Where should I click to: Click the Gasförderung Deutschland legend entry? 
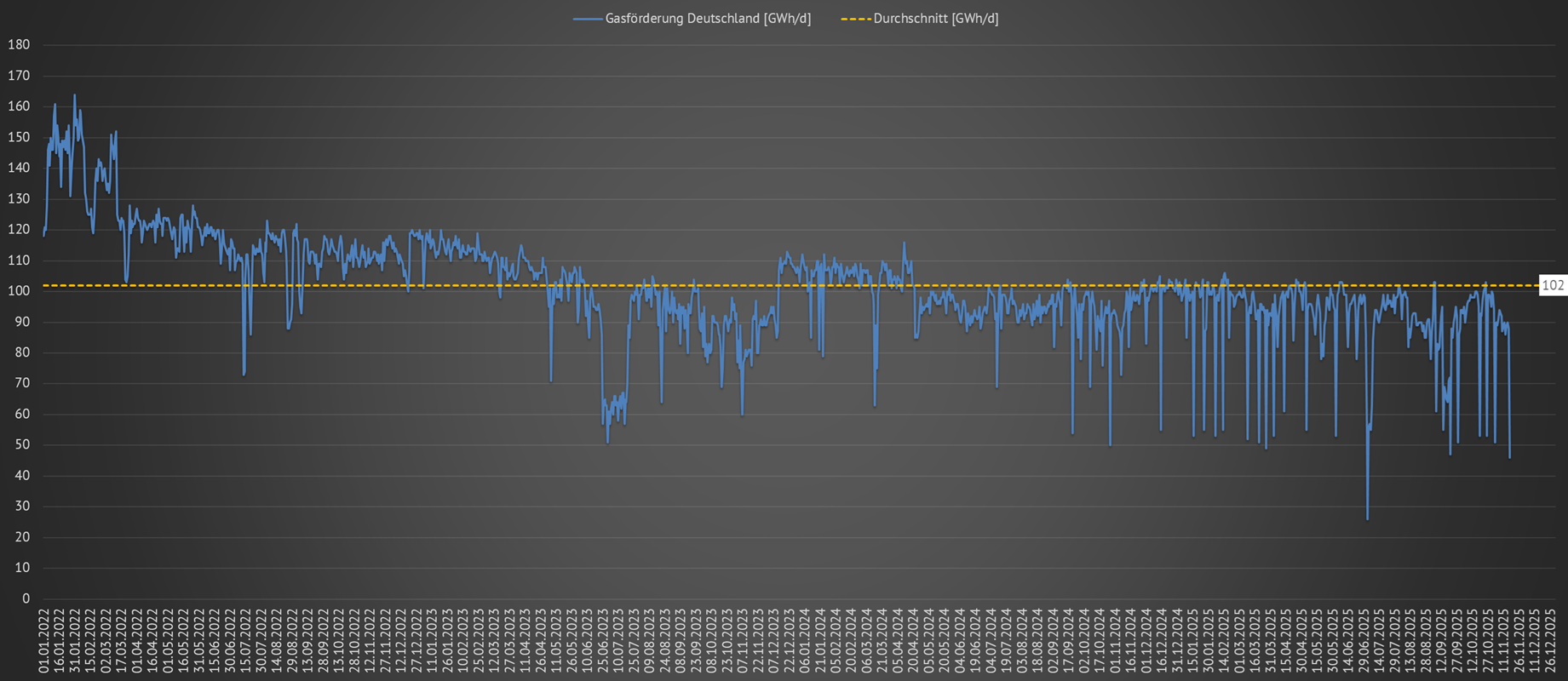[707, 19]
